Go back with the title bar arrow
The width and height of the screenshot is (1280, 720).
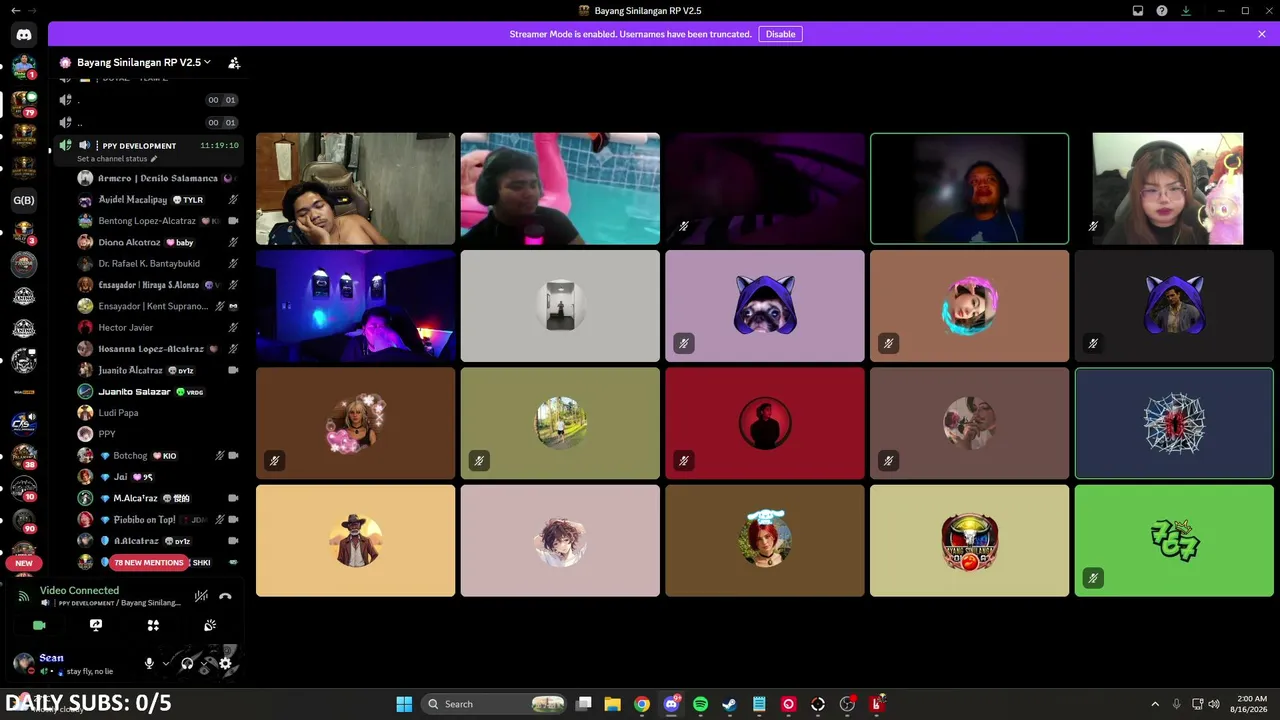[15, 11]
